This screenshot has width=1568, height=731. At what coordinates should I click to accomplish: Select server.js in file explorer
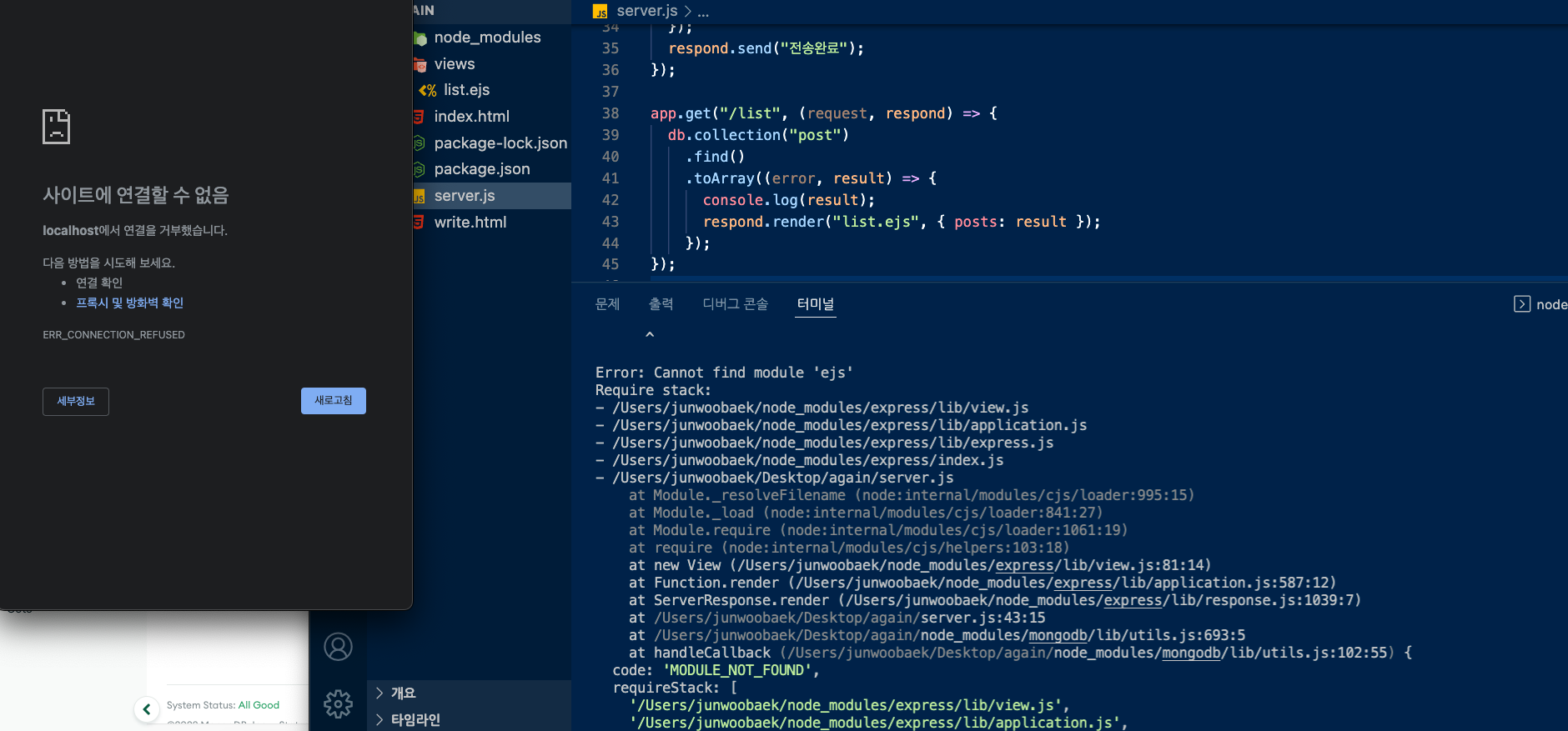point(492,196)
